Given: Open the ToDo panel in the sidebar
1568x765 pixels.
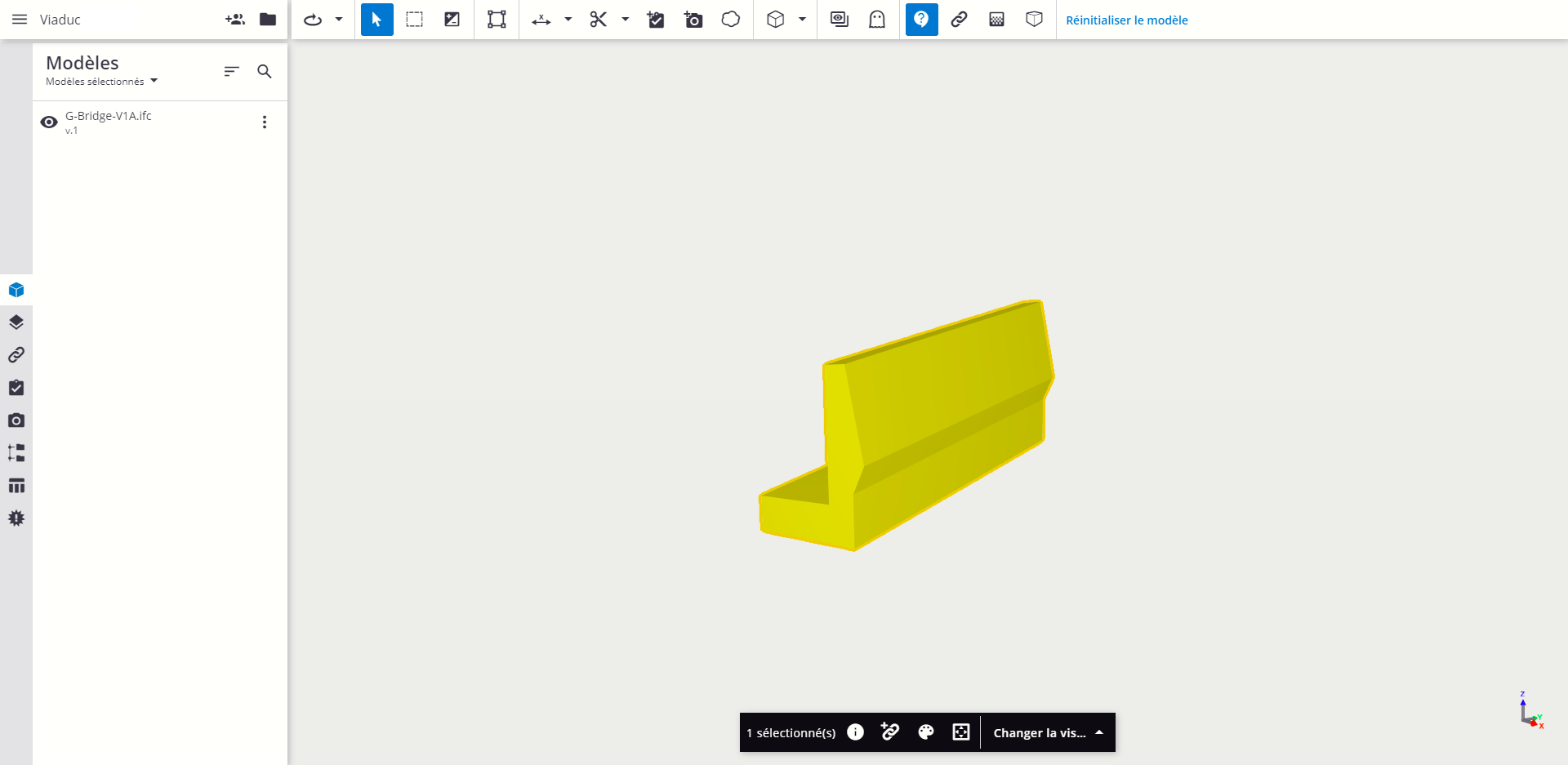Looking at the screenshot, I should 16,388.
